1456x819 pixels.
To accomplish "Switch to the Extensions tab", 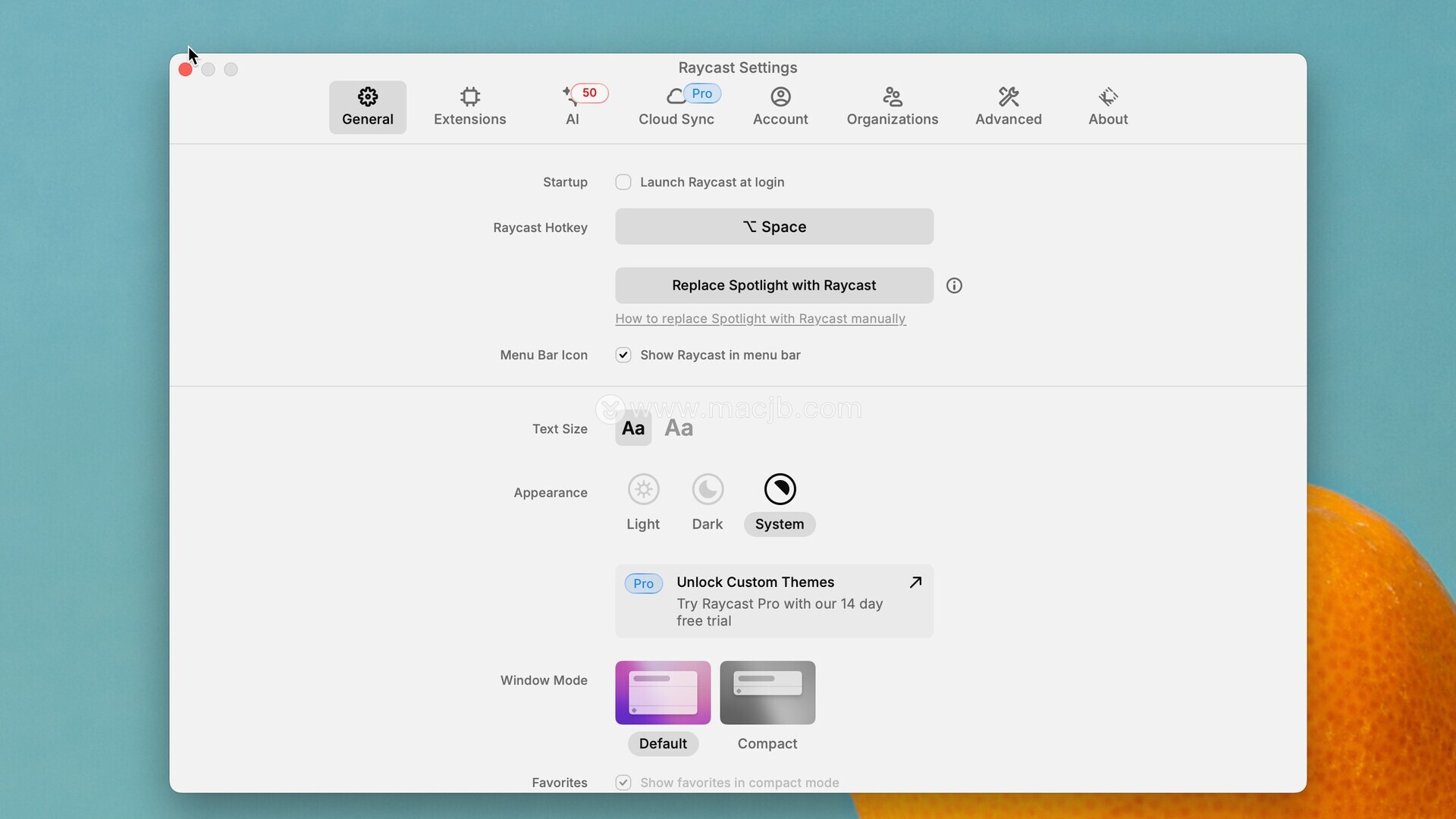I will point(469,107).
